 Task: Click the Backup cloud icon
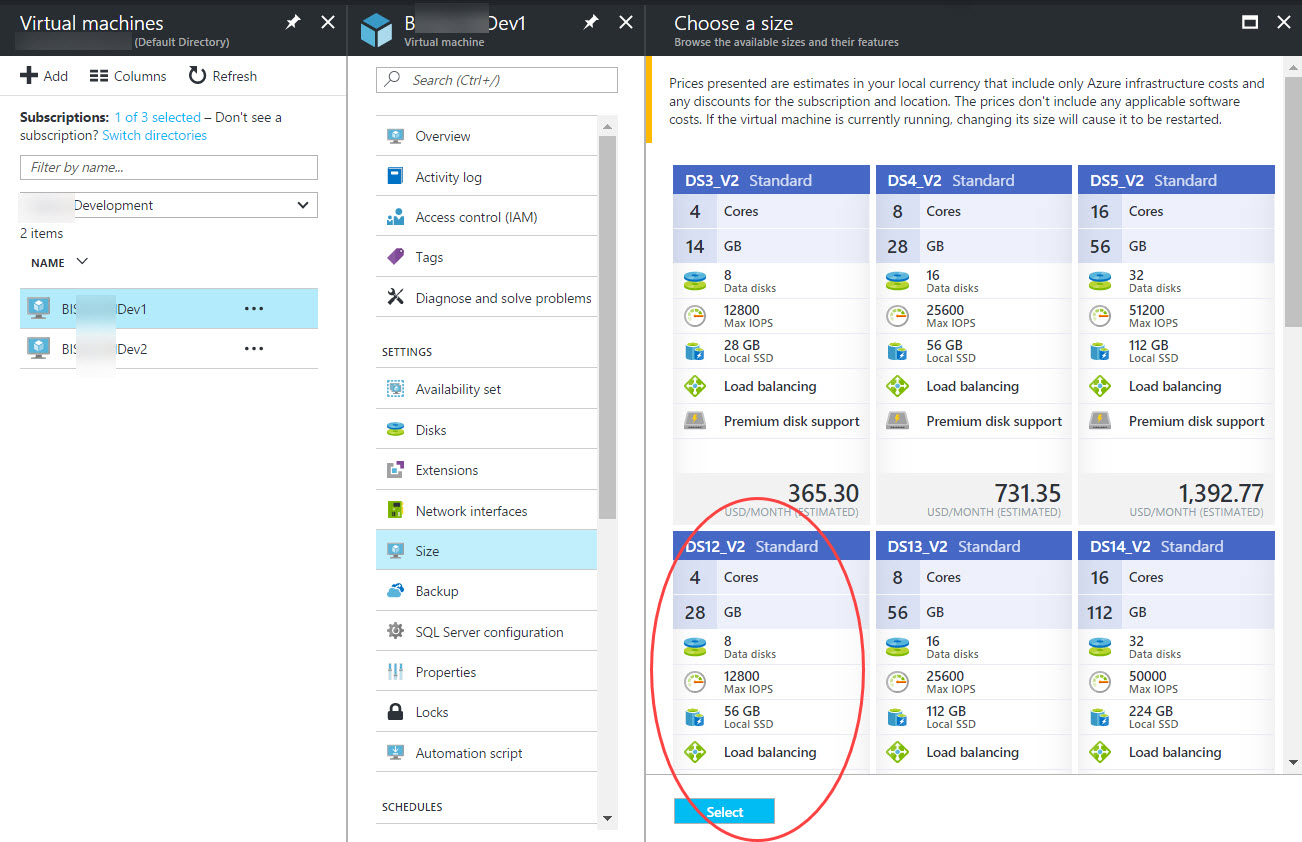pos(395,591)
